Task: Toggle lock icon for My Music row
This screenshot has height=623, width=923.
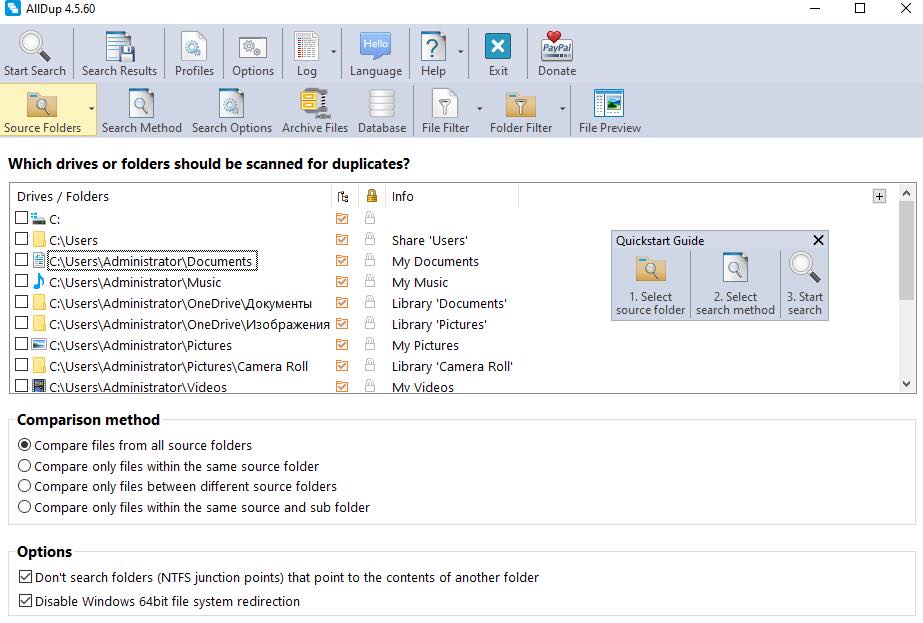Action: 370,281
